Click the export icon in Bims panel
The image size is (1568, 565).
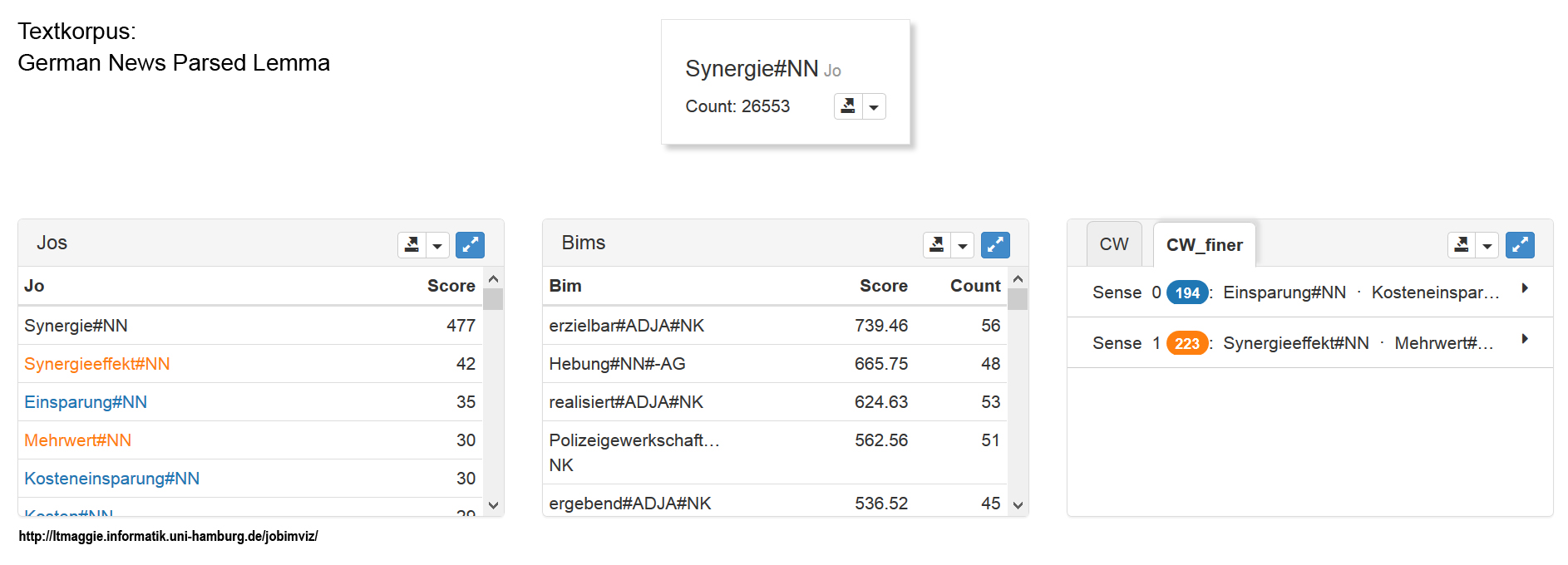pyautogui.click(x=937, y=245)
